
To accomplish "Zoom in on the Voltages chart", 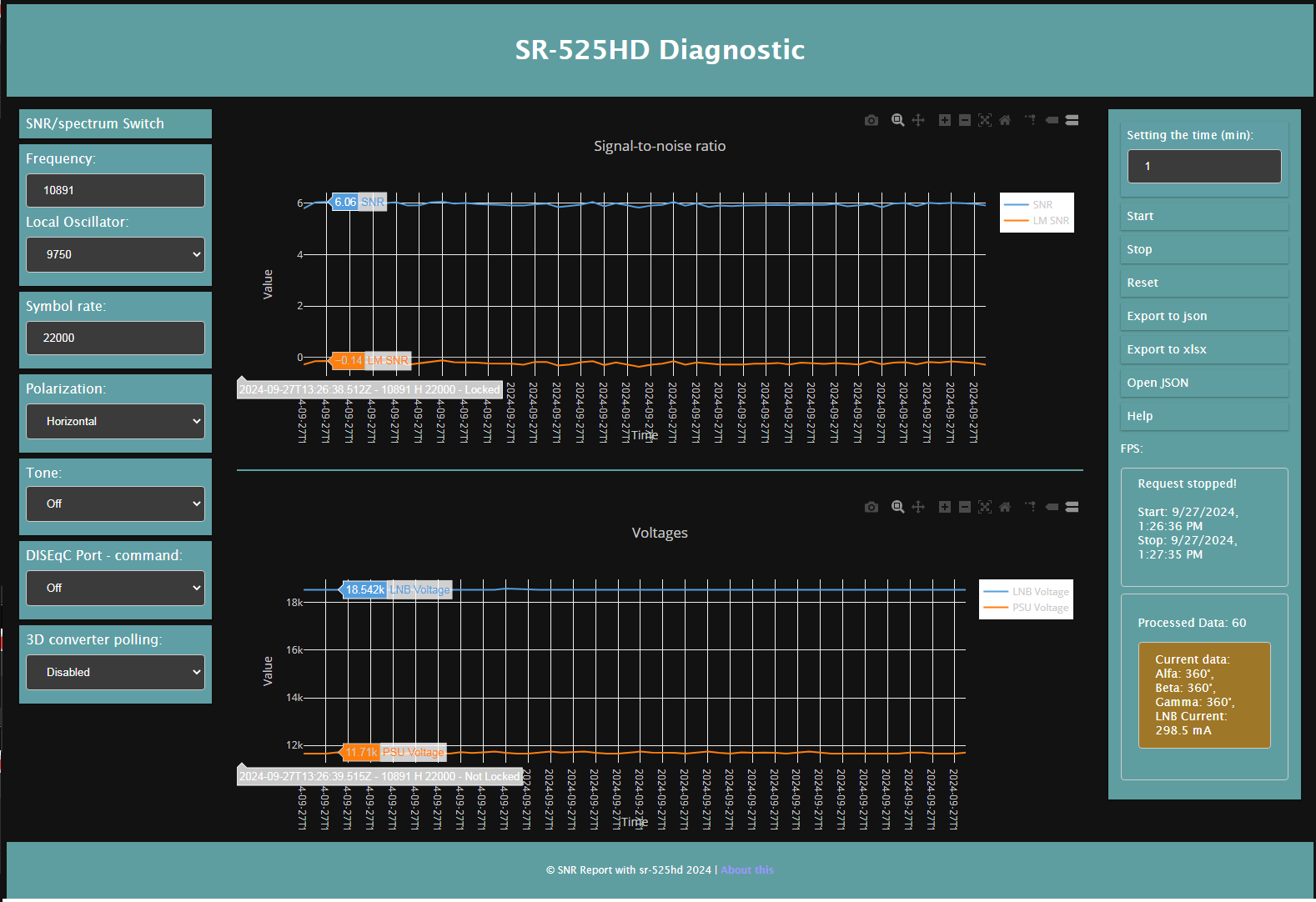I will [945, 507].
